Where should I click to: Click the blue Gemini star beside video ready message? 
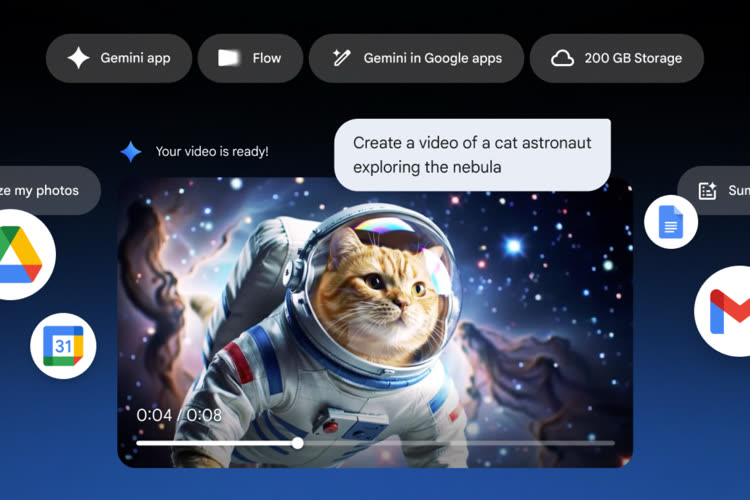pyautogui.click(x=131, y=152)
